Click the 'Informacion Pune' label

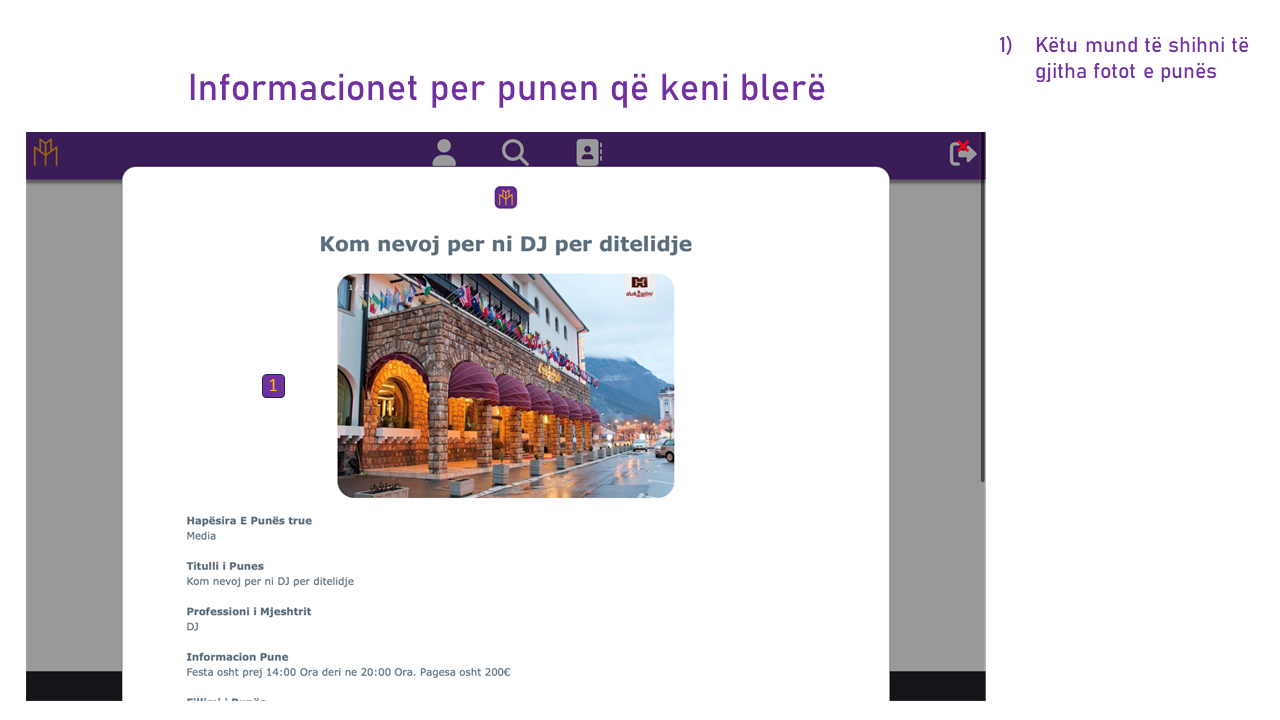pyautogui.click(x=237, y=657)
